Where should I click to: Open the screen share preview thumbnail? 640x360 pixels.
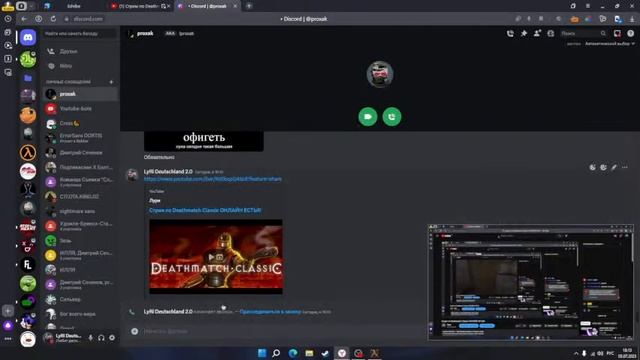(531, 282)
